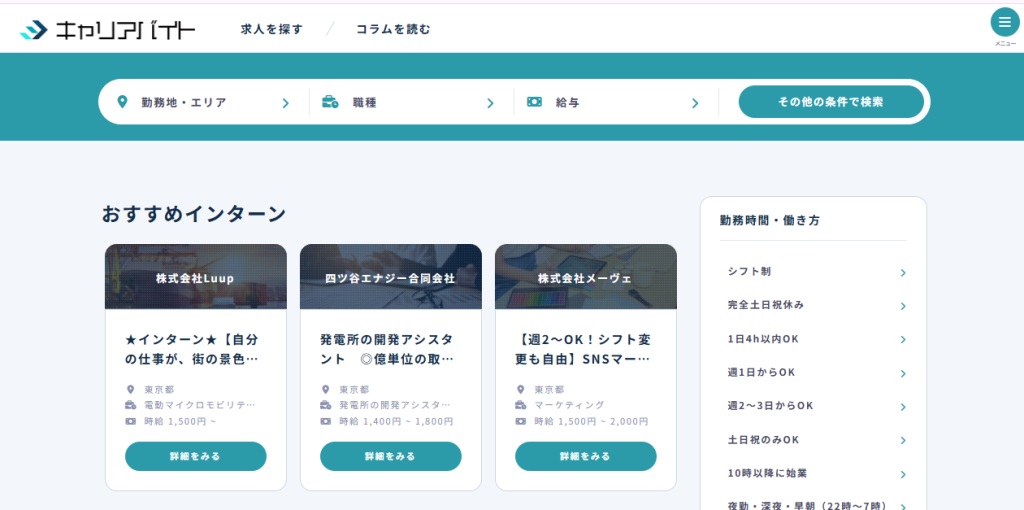1024x510 pixels.
Task: Choose the 週1日からOK filter
Action: coord(815,372)
